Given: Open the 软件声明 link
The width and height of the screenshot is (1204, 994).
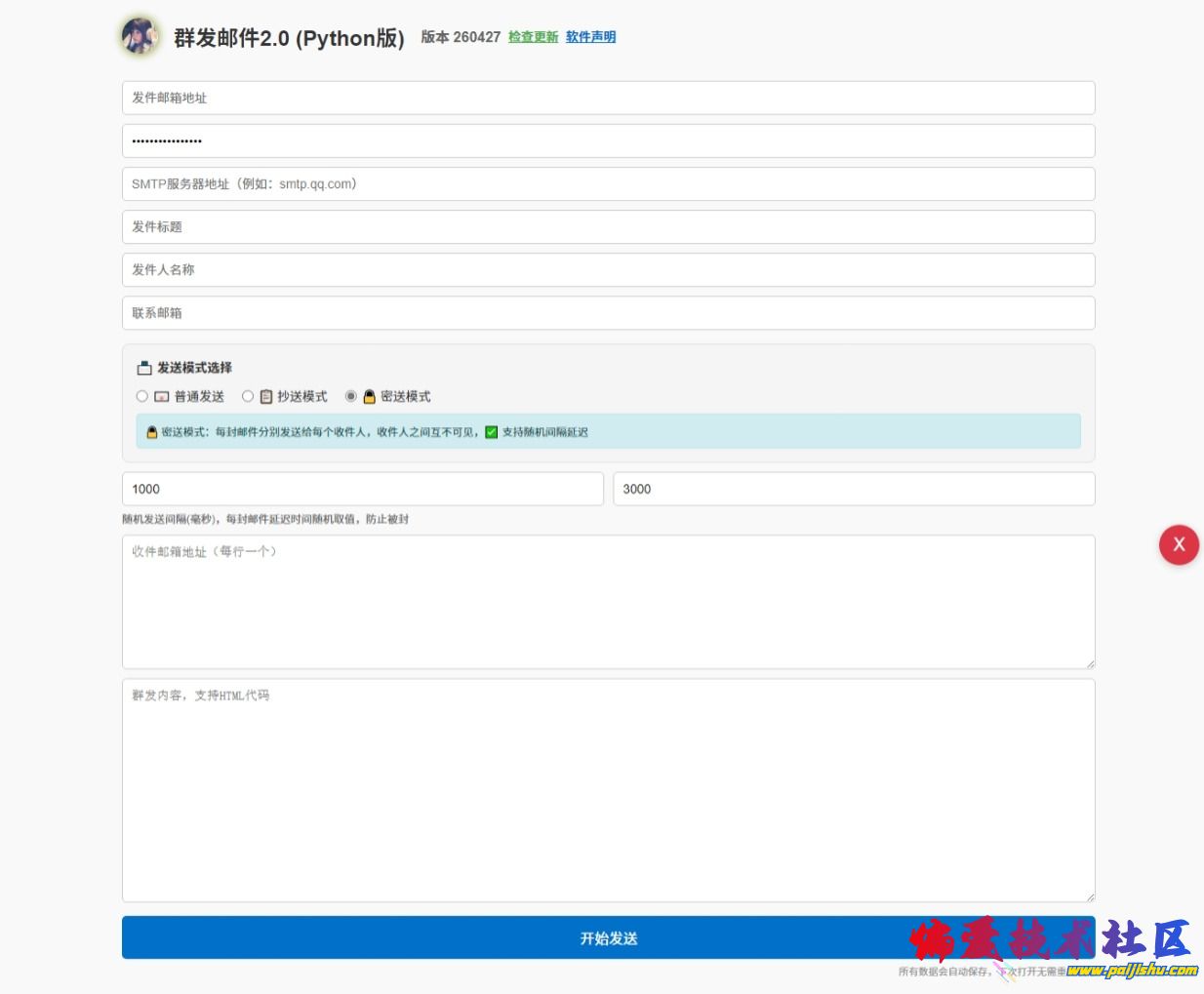Looking at the screenshot, I should click(x=590, y=37).
